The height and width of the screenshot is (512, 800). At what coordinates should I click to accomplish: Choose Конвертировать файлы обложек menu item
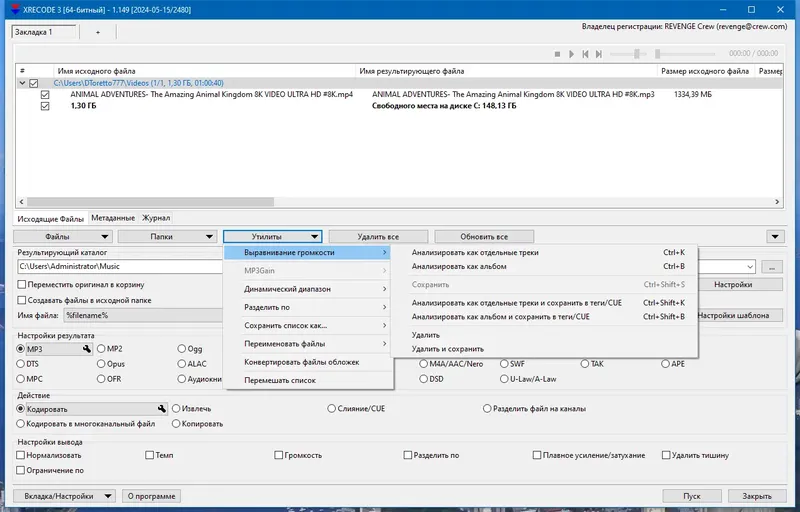309,362
